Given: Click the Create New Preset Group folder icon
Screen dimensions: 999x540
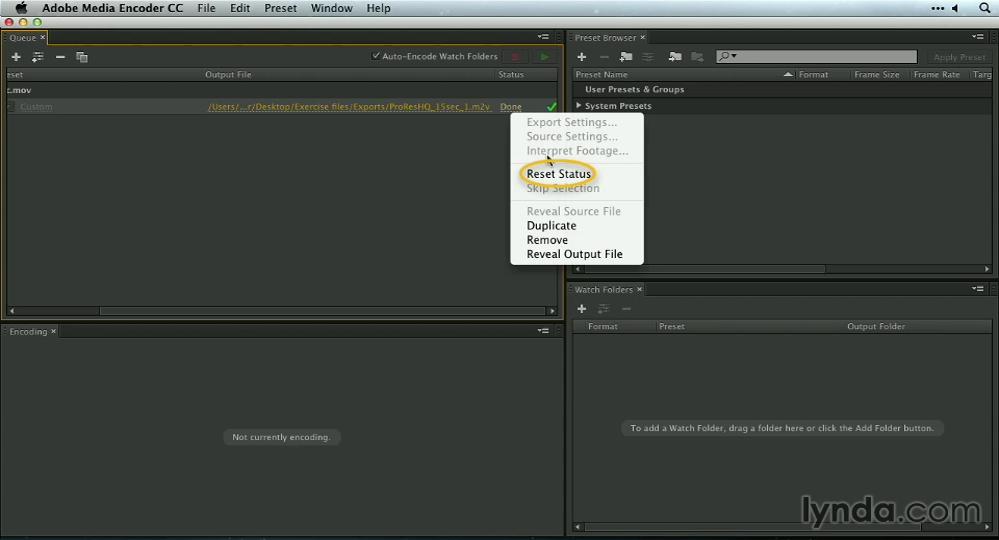Looking at the screenshot, I should tap(625, 57).
